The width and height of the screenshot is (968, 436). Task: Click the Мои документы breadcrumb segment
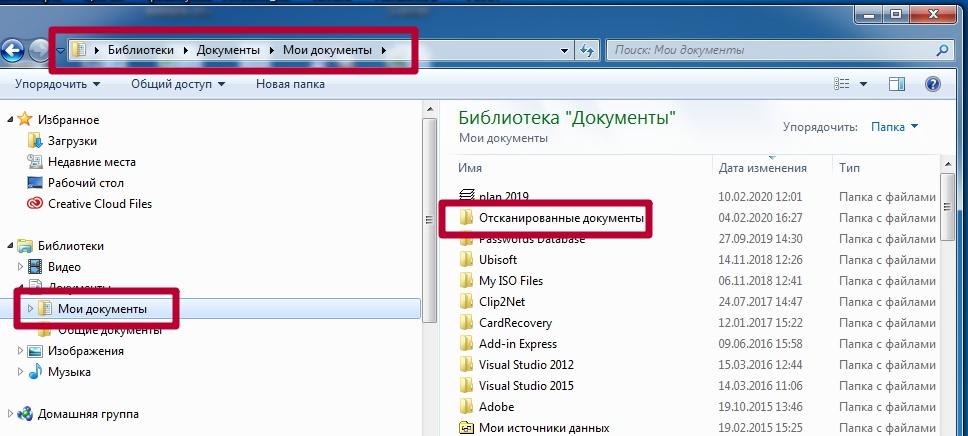(x=327, y=50)
